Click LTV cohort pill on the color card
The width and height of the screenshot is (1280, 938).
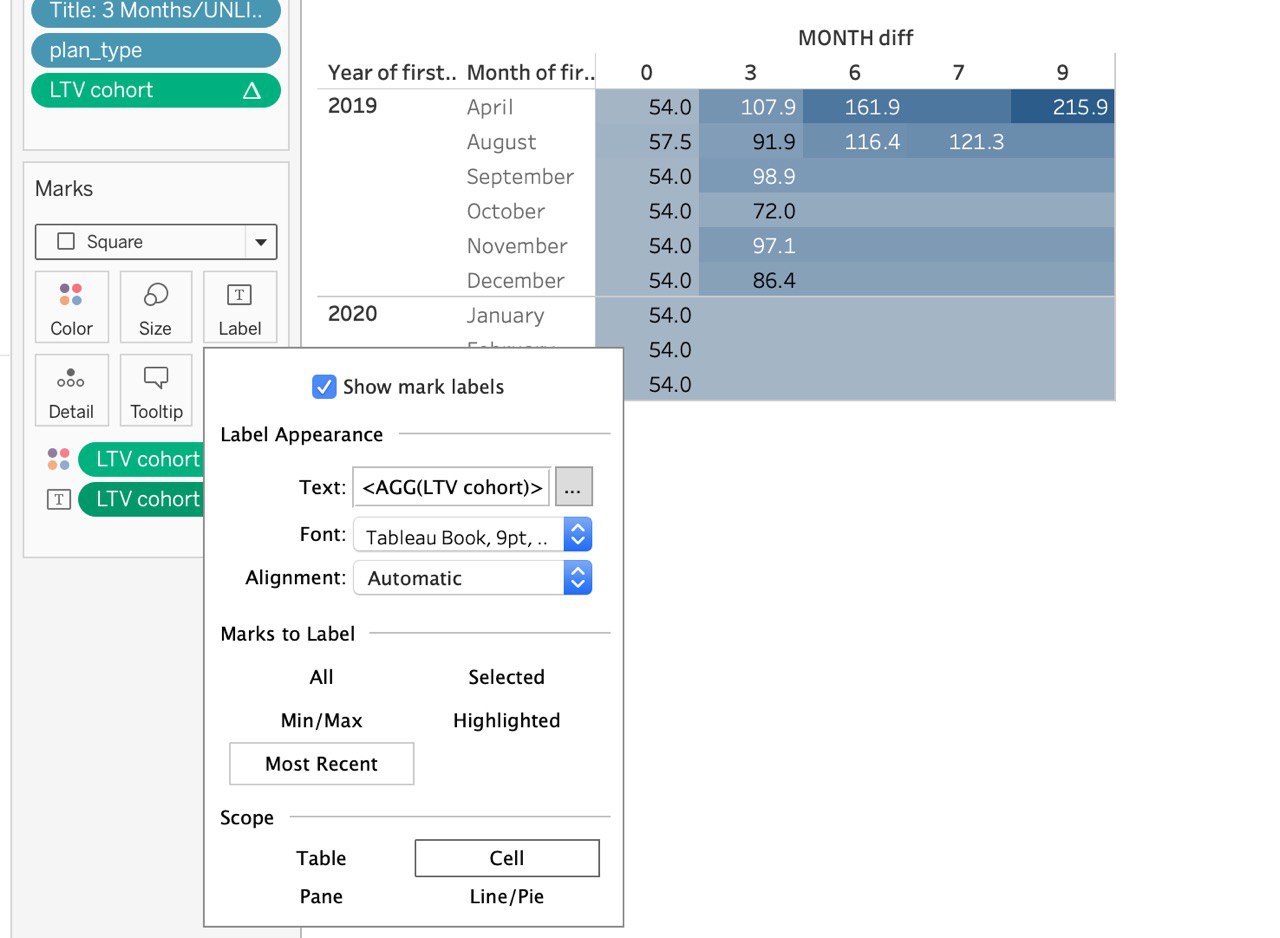click(140, 459)
